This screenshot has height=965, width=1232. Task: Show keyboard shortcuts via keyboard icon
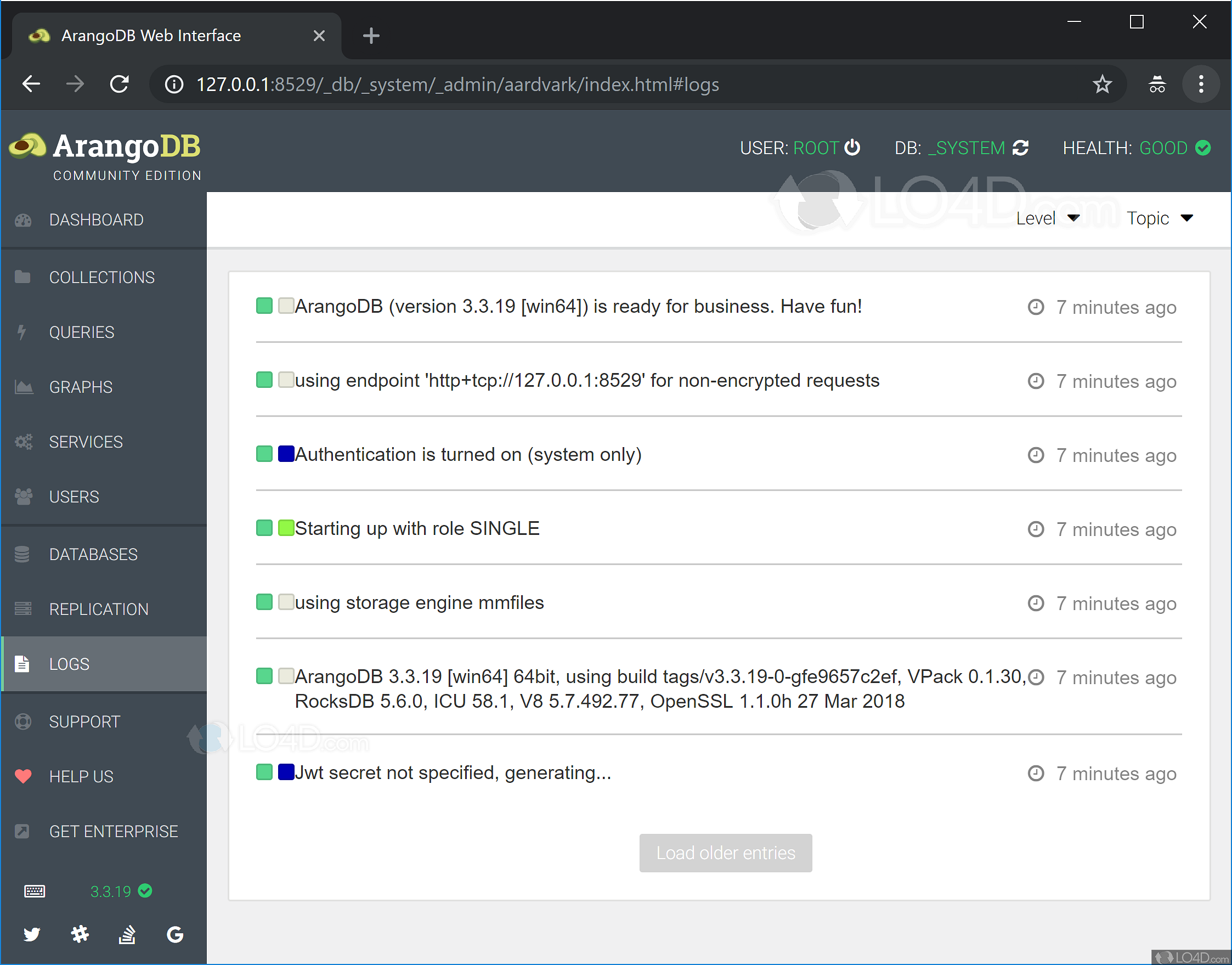point(34,891)
